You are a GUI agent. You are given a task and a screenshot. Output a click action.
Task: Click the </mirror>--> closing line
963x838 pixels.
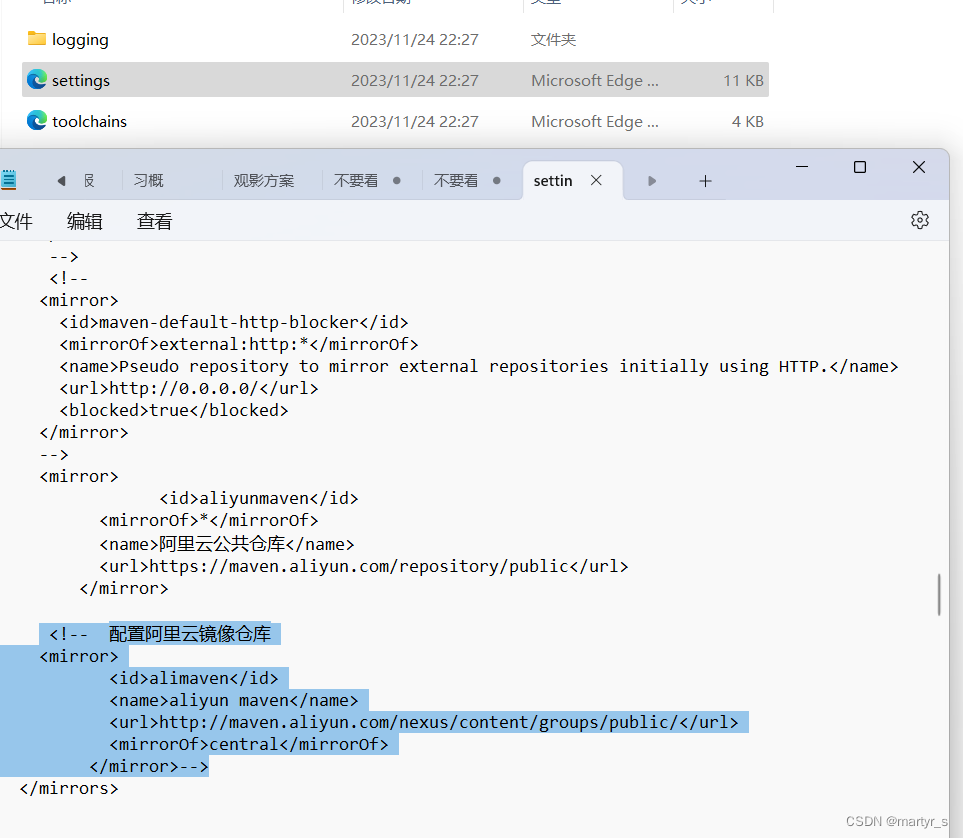click(149, 766)
